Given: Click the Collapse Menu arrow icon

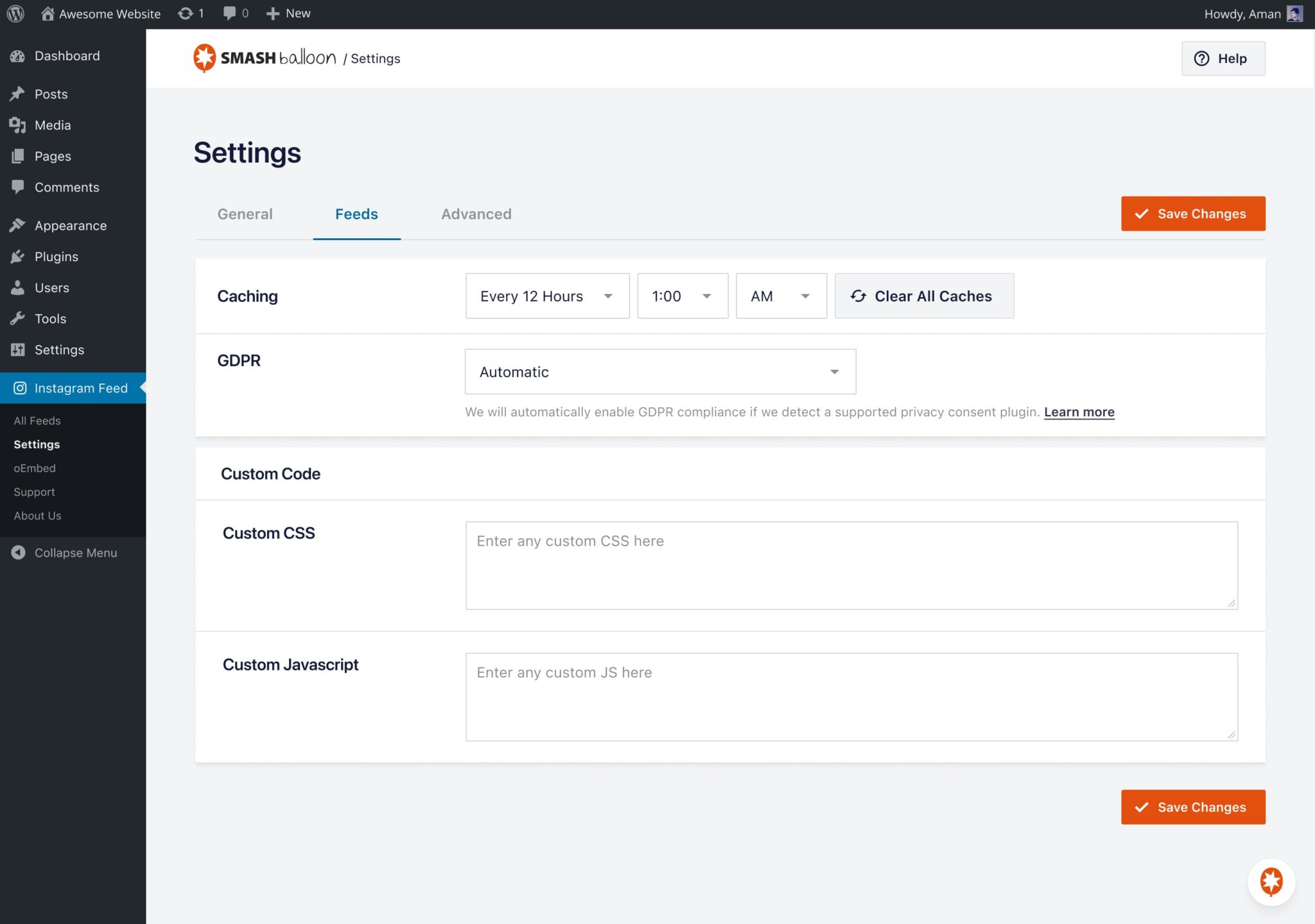Looking at the screenshot, I should point(18,553).
